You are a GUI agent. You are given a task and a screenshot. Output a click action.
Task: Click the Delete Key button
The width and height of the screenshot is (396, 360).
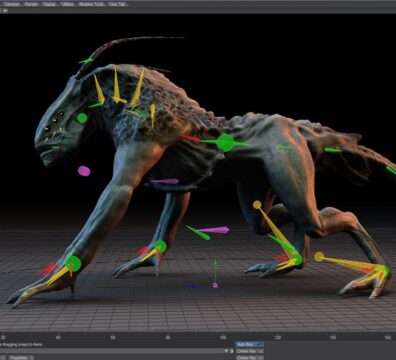pyautogui.click(x=250, y=358)
